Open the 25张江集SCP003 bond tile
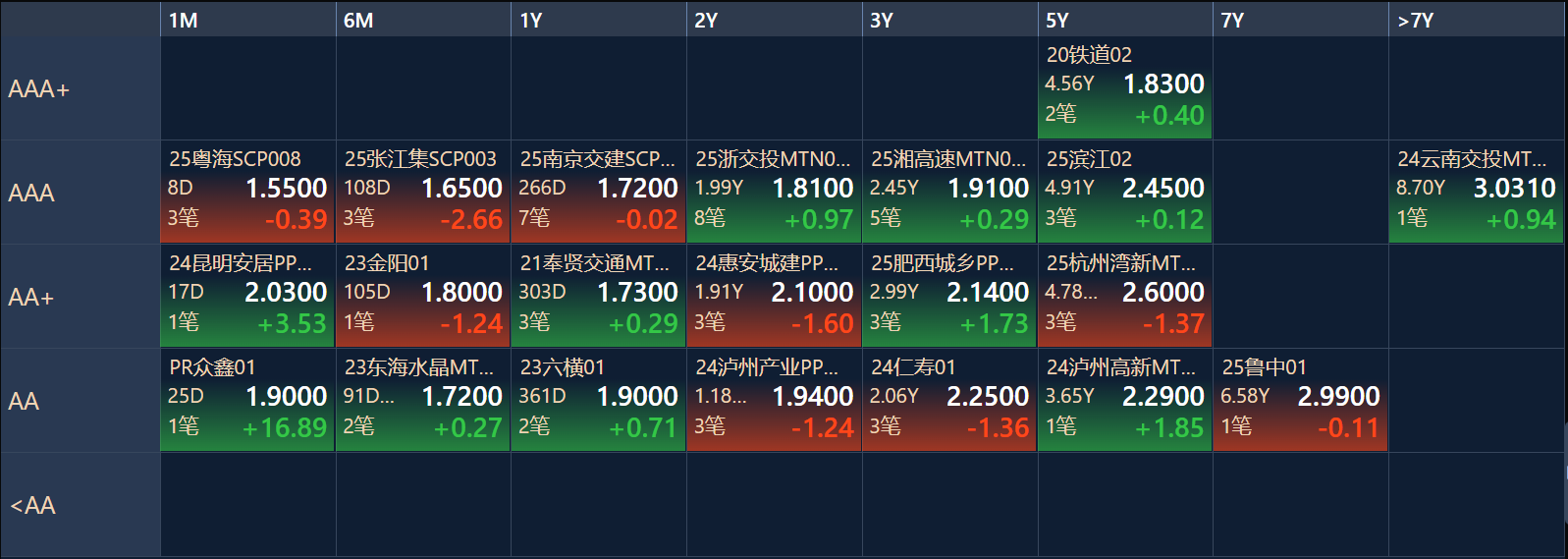 pos(423,193)
